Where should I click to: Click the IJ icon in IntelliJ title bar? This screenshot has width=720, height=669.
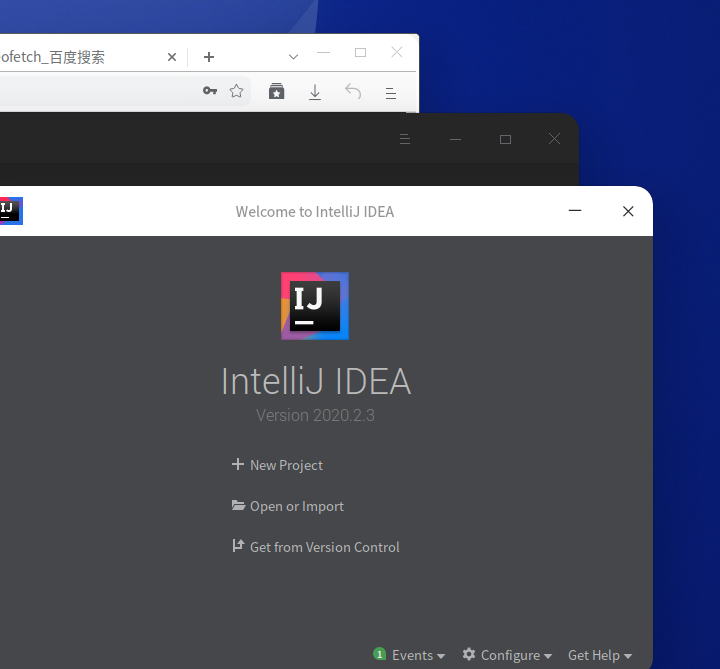pyautogui.click(x=11, y=211)
